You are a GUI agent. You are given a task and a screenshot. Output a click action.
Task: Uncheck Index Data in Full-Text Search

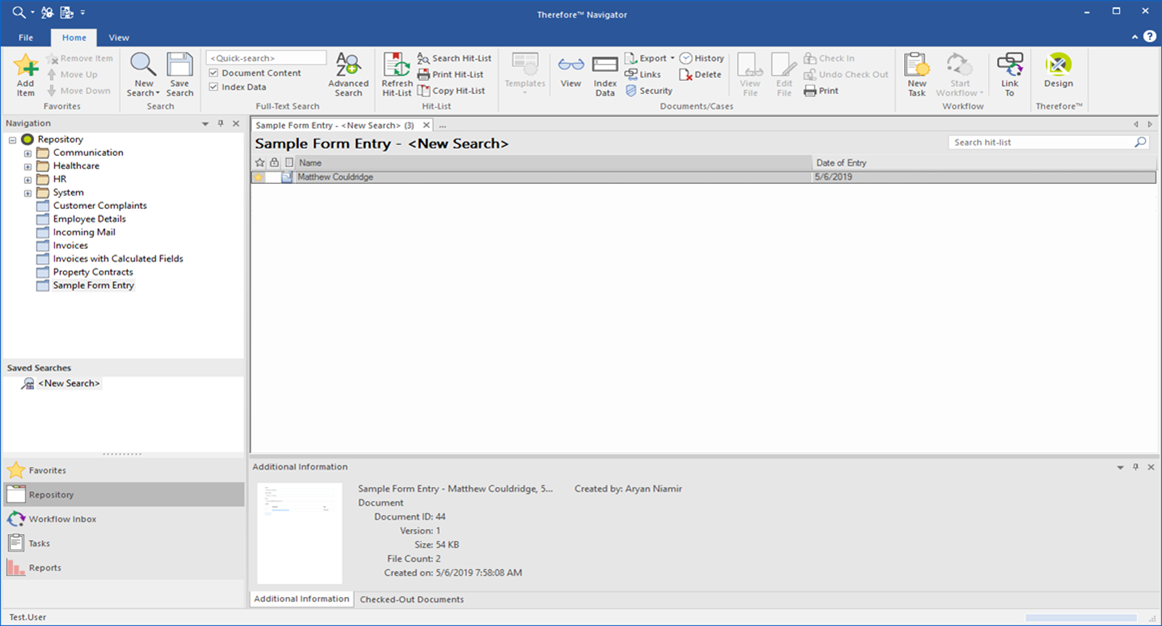coord(216,88)
